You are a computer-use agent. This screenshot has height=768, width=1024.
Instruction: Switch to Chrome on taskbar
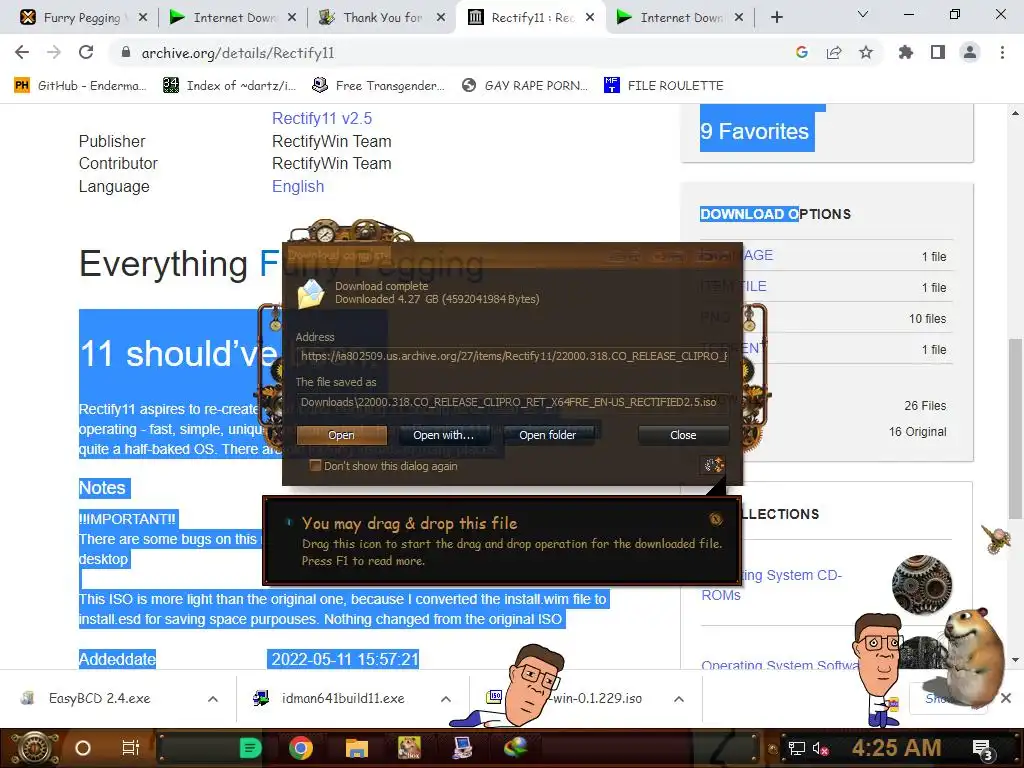tap(300, 748)
